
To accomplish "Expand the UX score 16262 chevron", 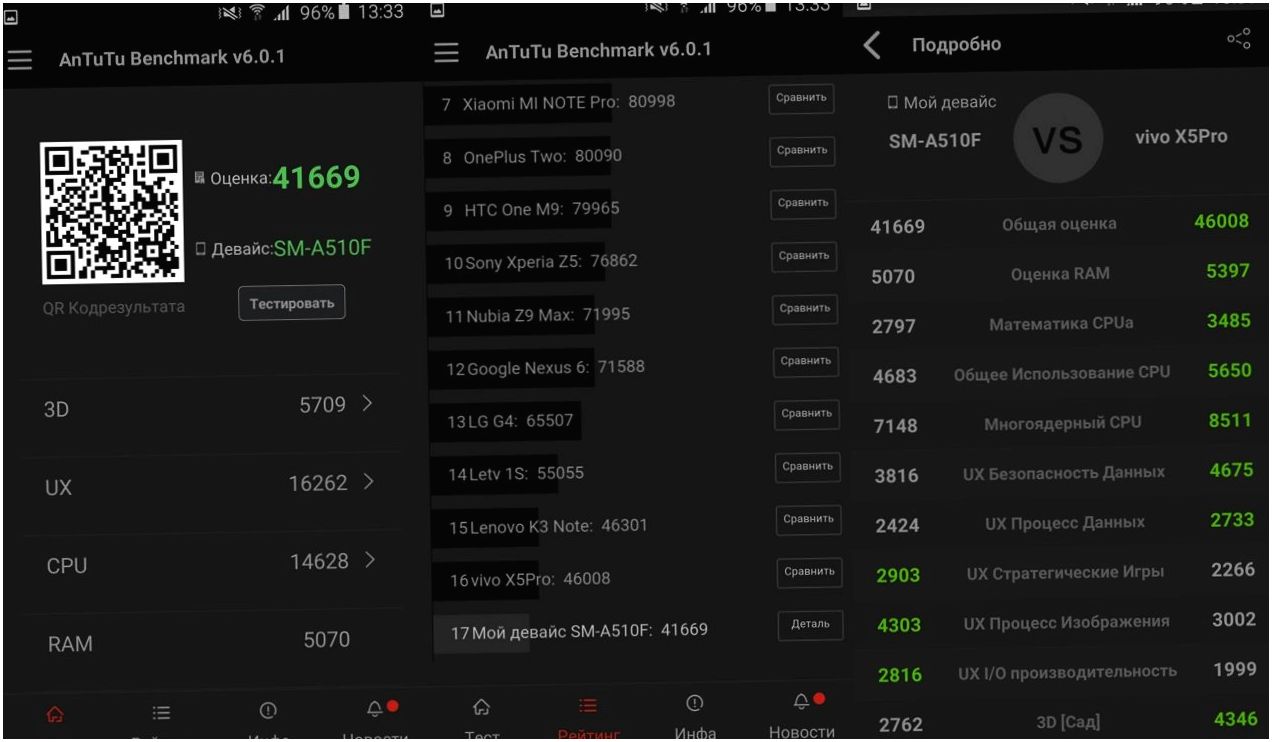I will (x=368, y=483).
